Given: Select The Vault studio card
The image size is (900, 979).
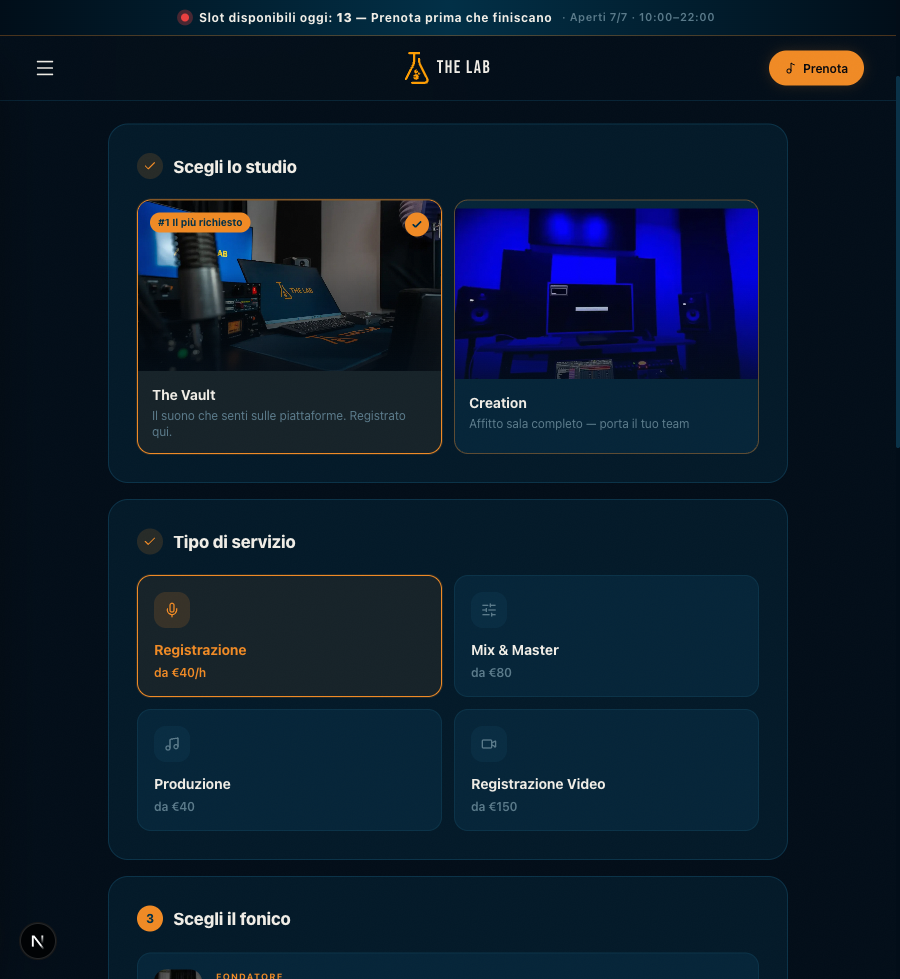Looking at the screenshot, I should pyautogui.click(x=289, y=327).
